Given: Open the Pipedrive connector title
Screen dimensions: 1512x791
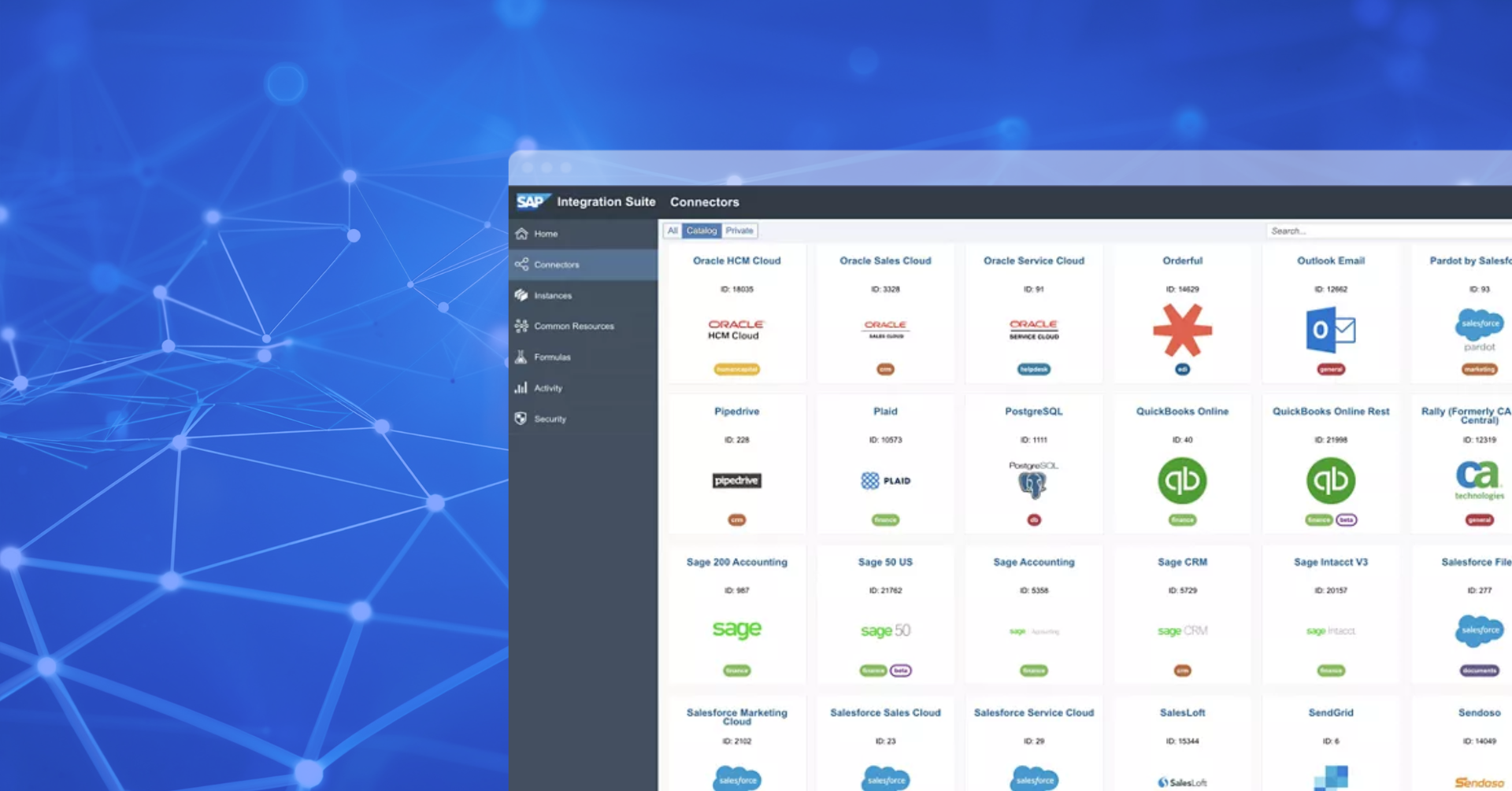Looking at the screenshot, I should 736,411.
